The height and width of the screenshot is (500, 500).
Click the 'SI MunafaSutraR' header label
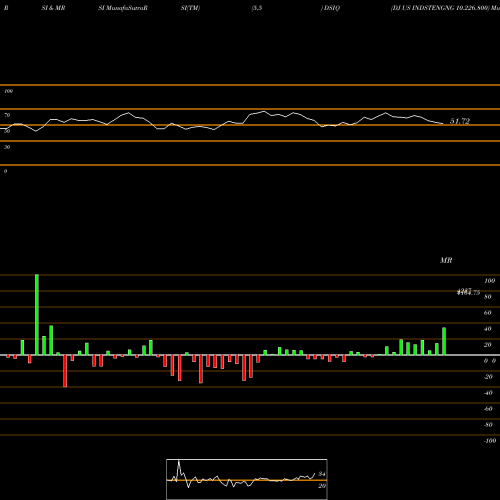pyautogui.click(x=123, y=8)
